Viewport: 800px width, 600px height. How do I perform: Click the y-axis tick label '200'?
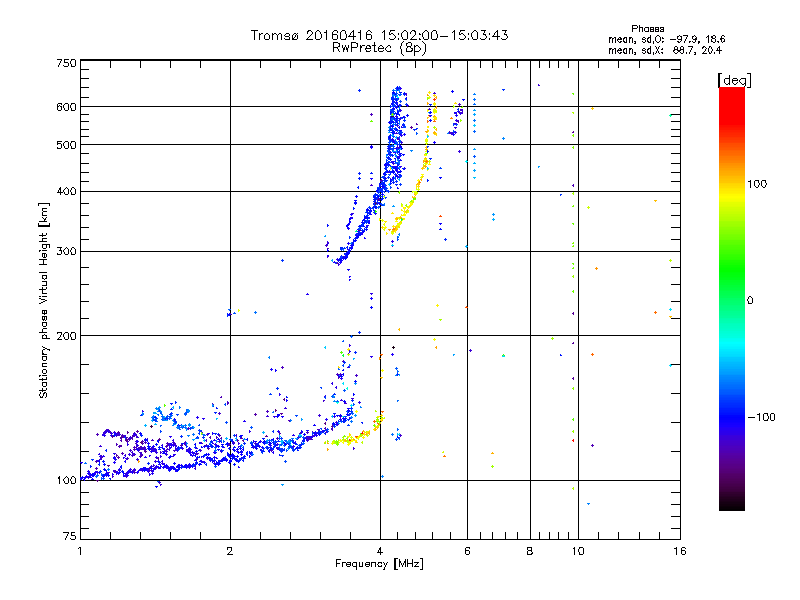(x=67, y=336)
